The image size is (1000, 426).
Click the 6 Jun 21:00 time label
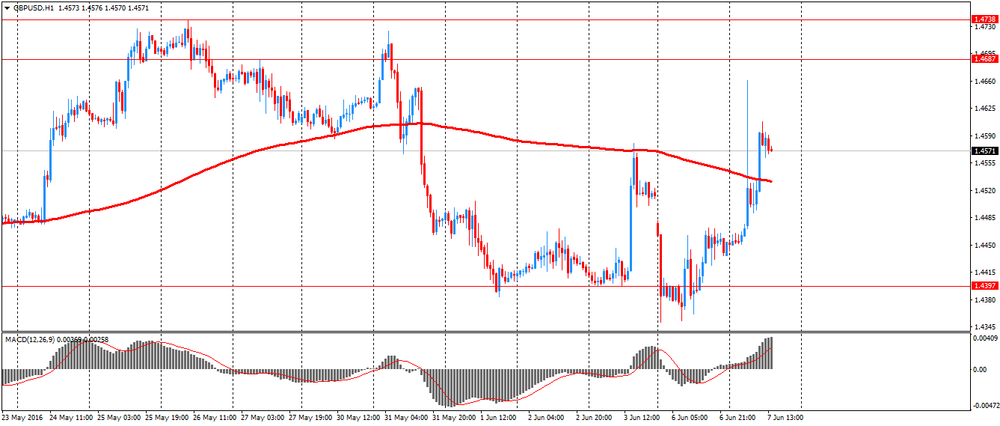738,418
